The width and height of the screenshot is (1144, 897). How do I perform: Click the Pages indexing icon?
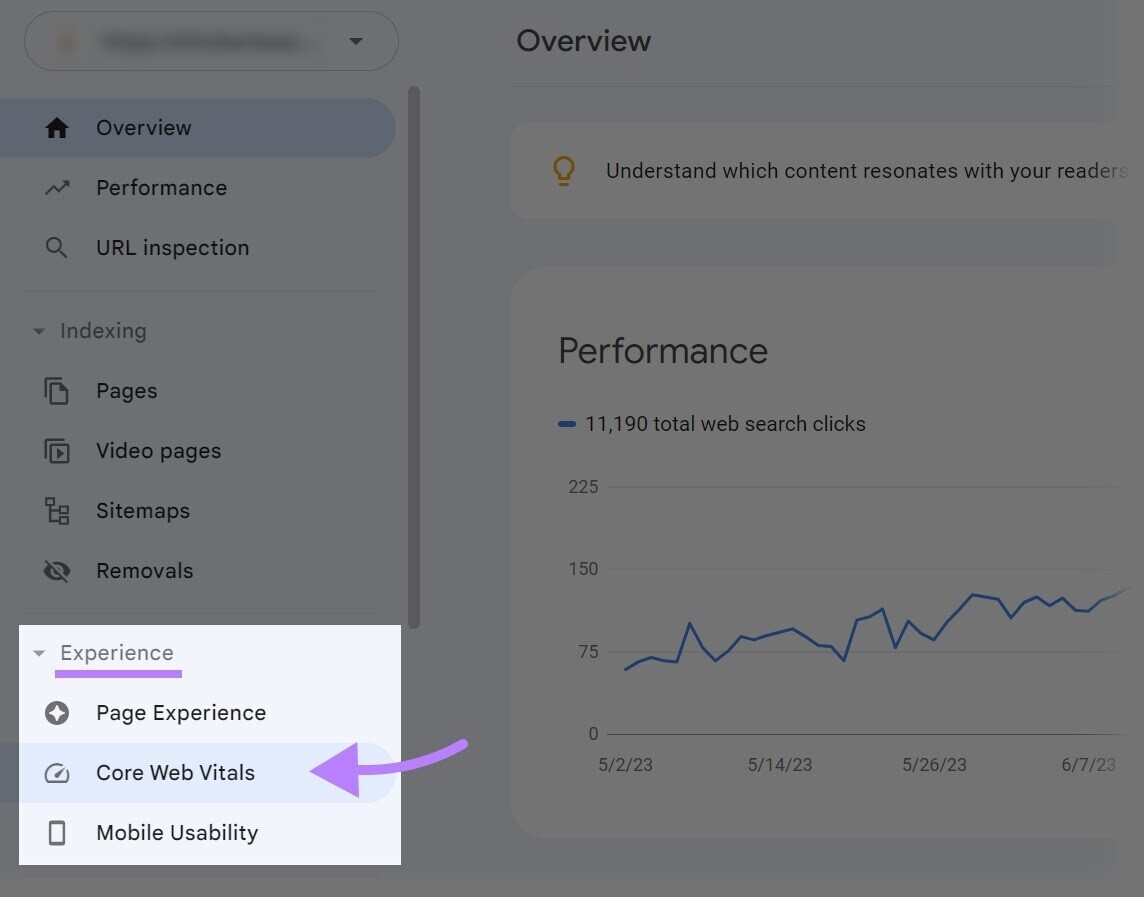[57, 390]
